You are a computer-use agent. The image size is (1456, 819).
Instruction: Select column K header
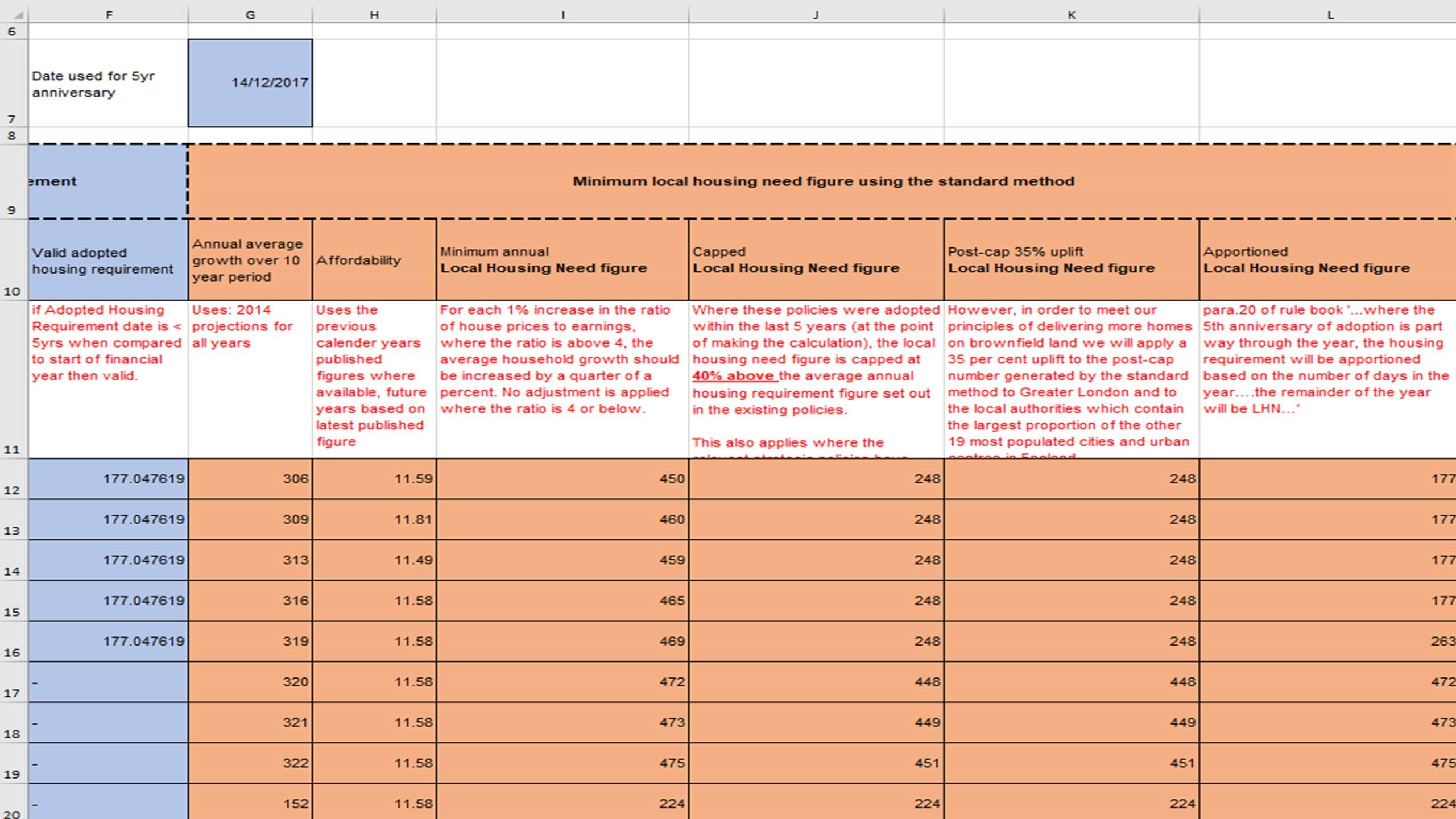(x=1072, y=15)
